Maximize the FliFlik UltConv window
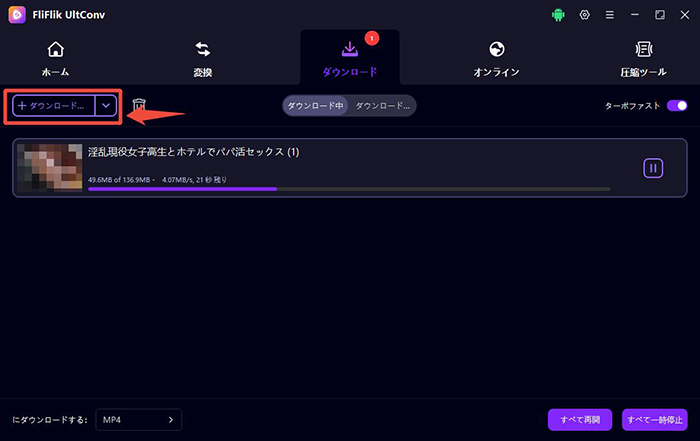This screenshot has width=700, height=441. 659,15
